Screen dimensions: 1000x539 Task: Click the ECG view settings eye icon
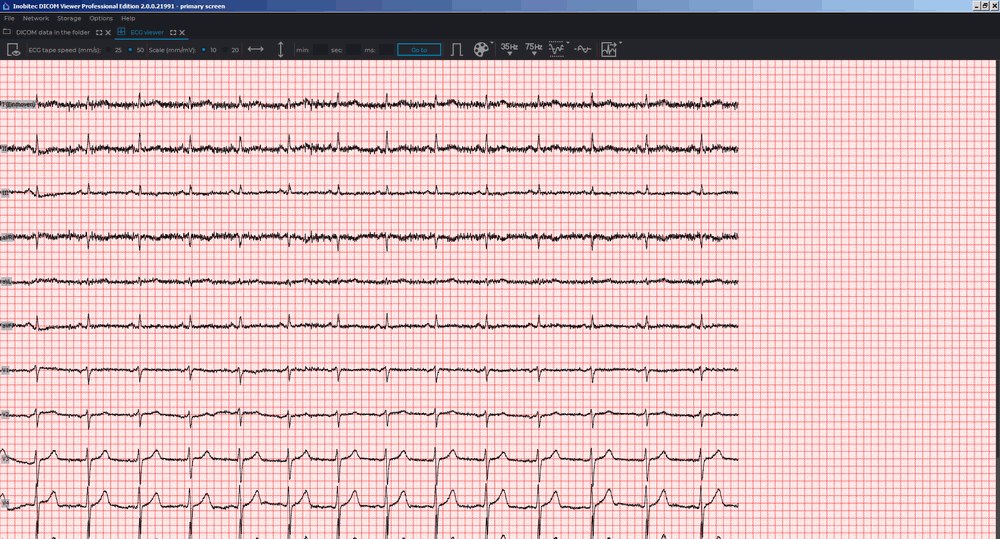pyautogui.click(x=13, y=50)
